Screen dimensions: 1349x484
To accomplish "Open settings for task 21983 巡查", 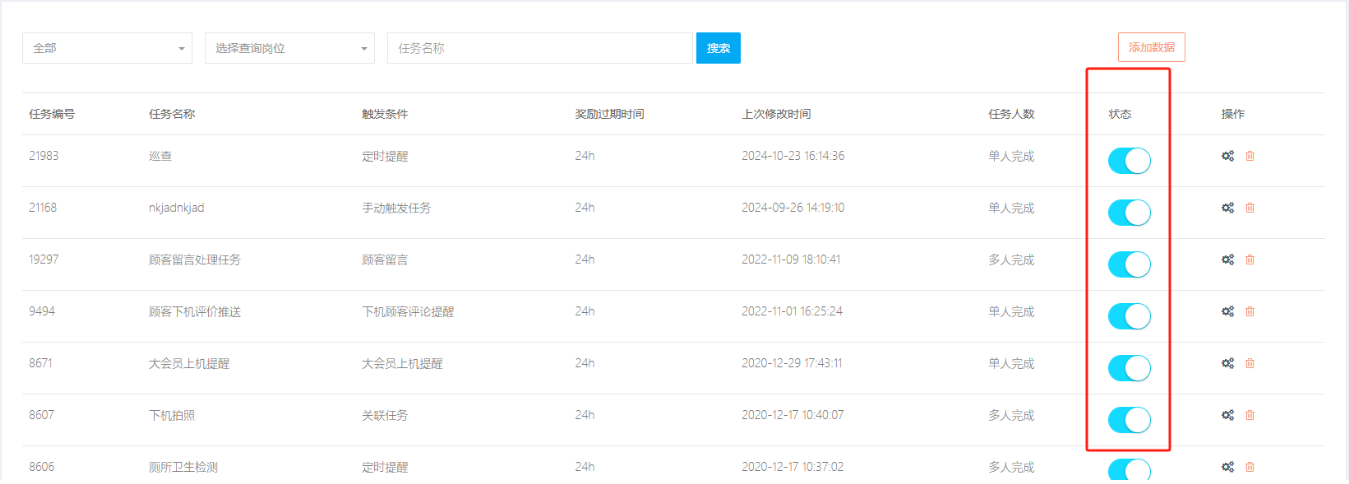I will (1227, 156).
